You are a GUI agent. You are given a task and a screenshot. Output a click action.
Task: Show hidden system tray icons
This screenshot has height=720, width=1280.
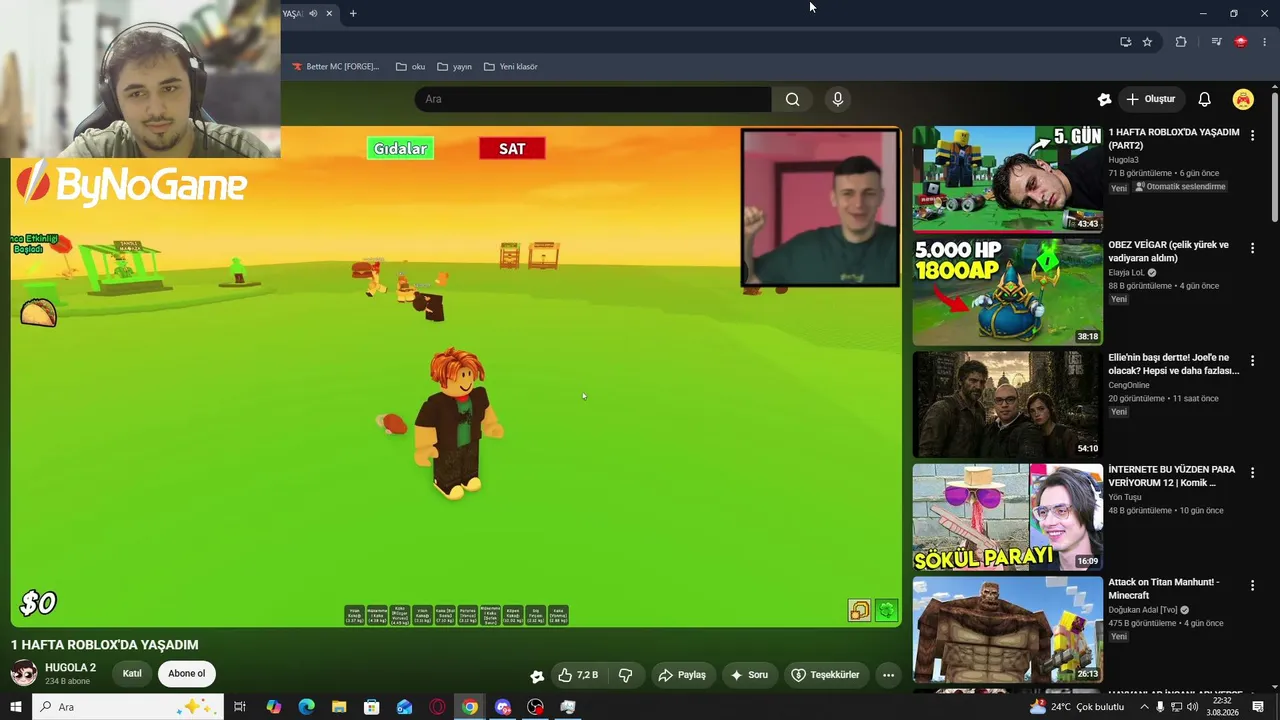(1145, 707)
